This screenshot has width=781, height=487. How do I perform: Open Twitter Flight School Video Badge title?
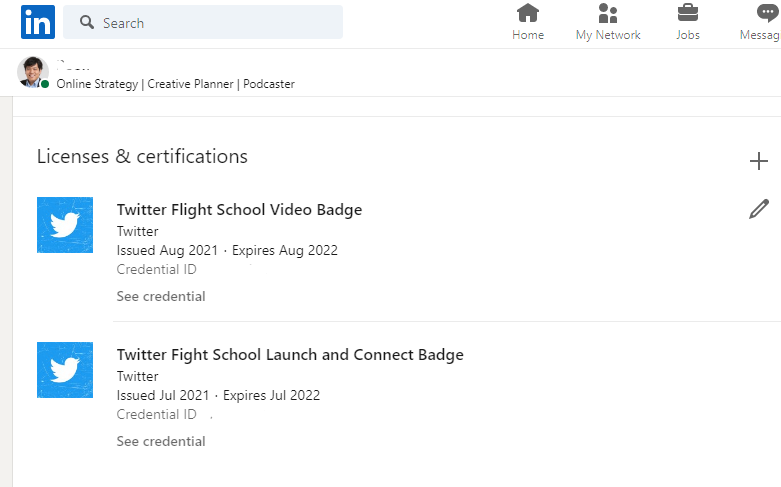pyautogui.click(x=239, y=210)
